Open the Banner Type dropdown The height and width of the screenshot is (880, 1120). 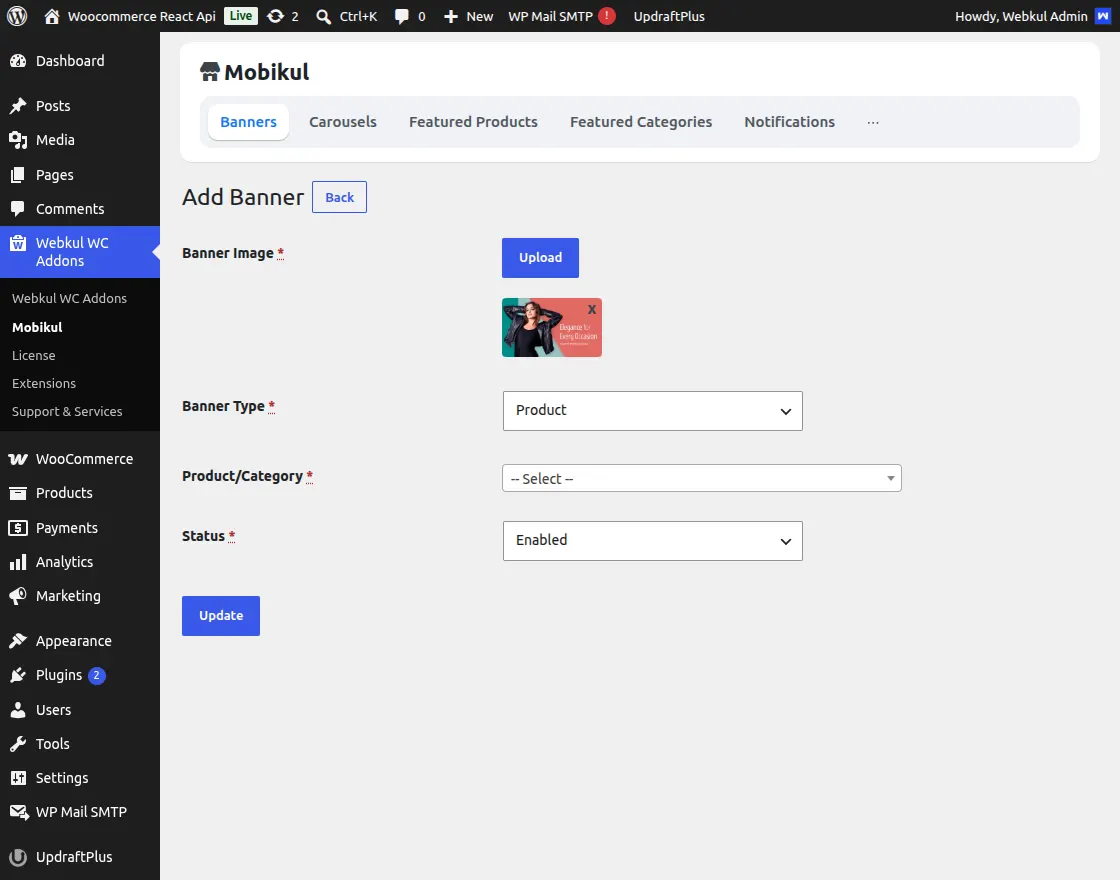coord(652,411)
